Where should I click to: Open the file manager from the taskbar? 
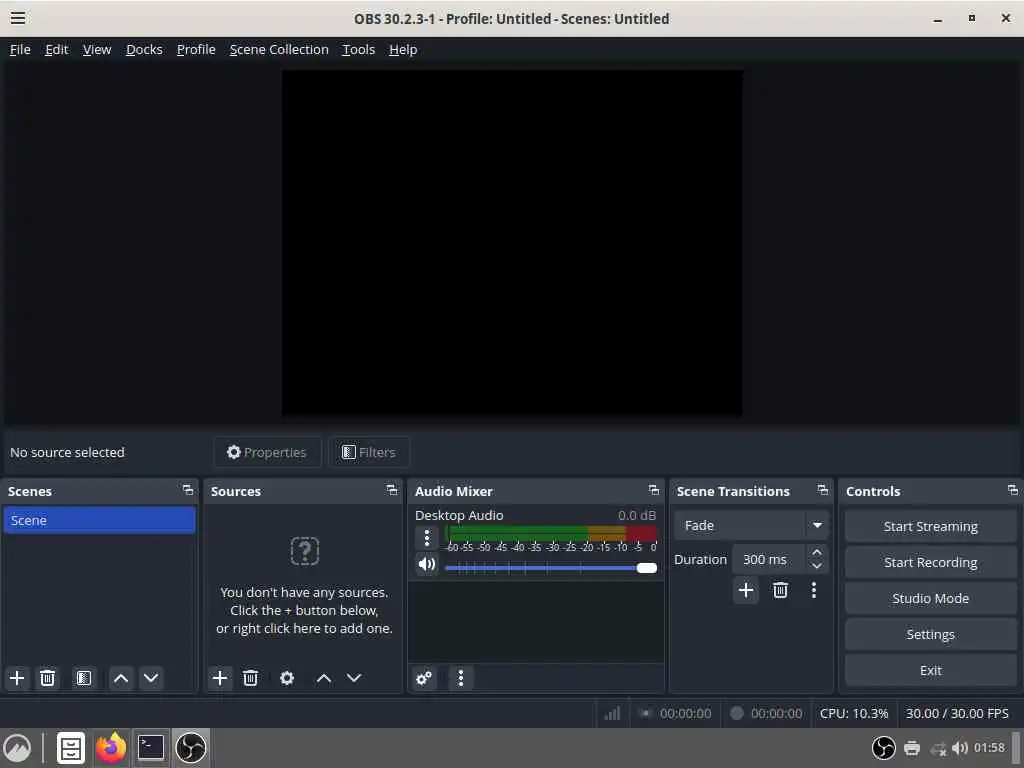(x=71, y=748)
